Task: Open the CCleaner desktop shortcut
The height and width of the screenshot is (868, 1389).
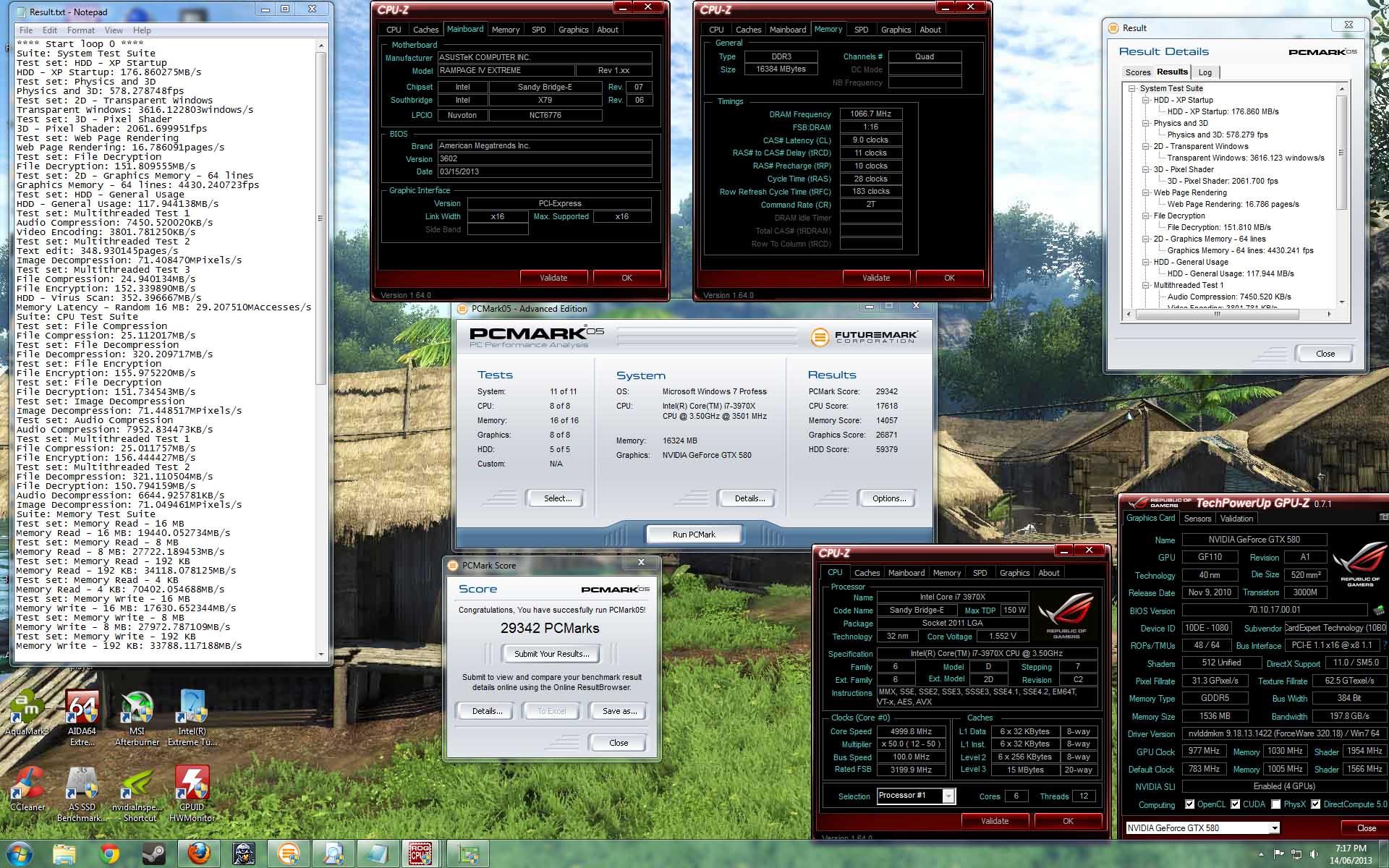Action: (27, 789)
